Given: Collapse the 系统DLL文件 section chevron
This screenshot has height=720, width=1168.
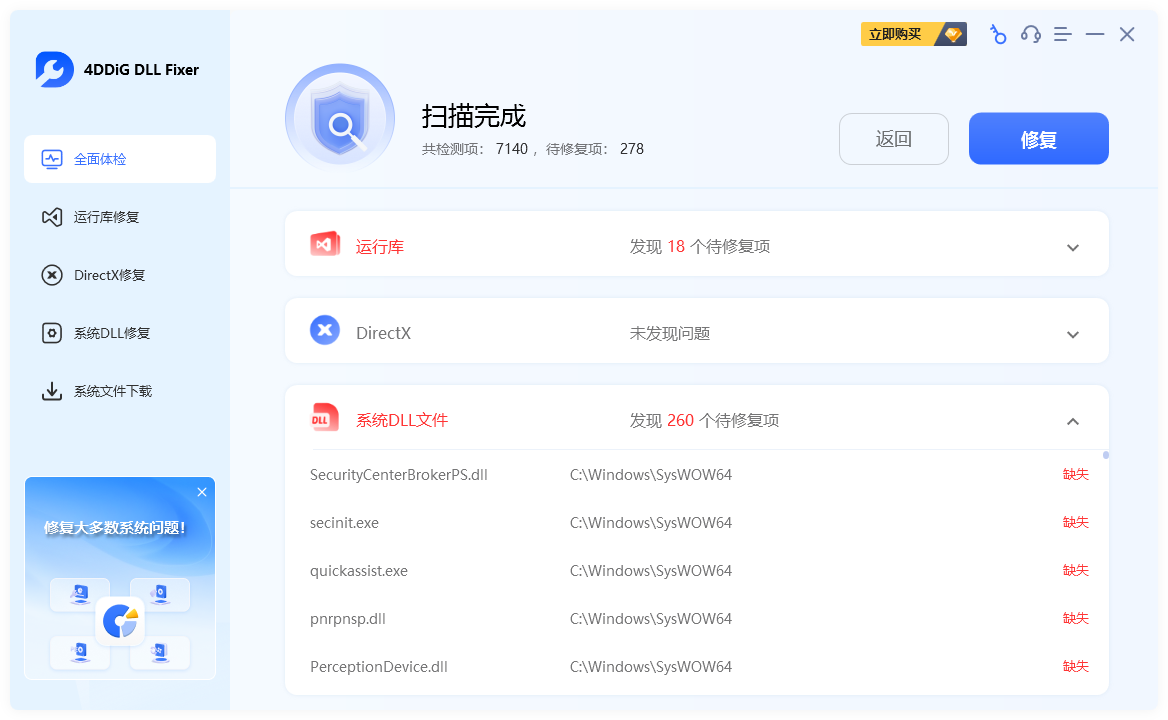Looking at the screenshot, I should coord(1073,421).
